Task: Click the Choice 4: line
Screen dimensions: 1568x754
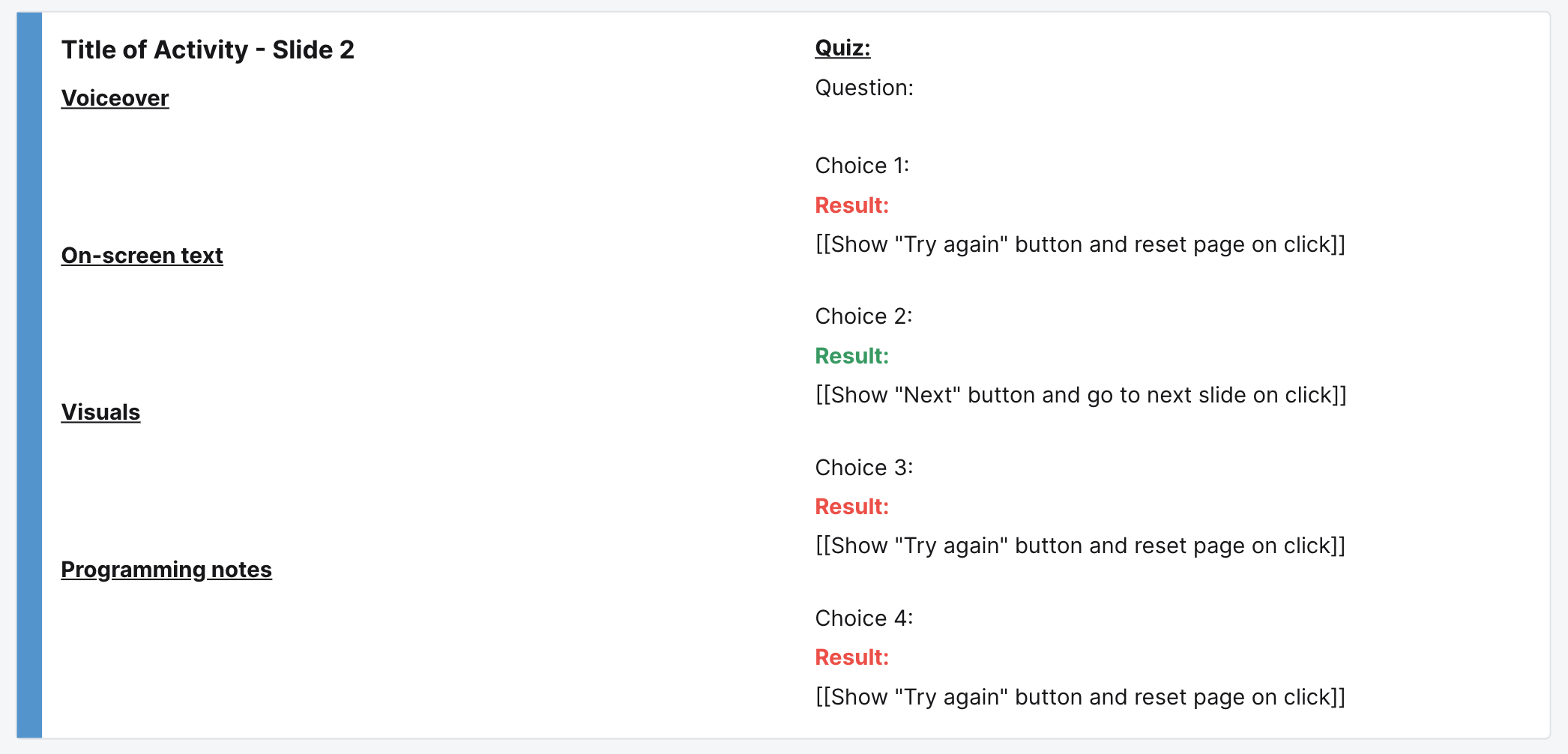Action: tap(863, 618)
